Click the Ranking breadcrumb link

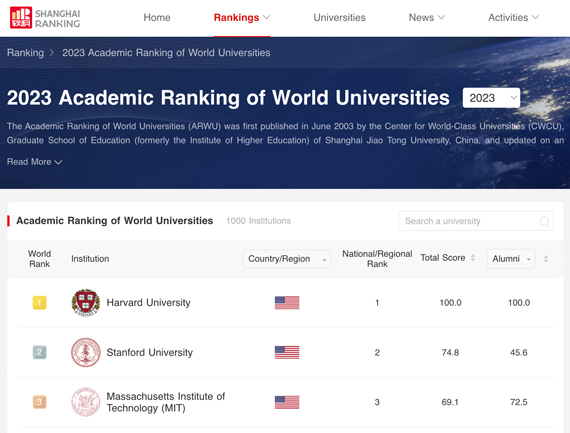(x=25, y=53)
